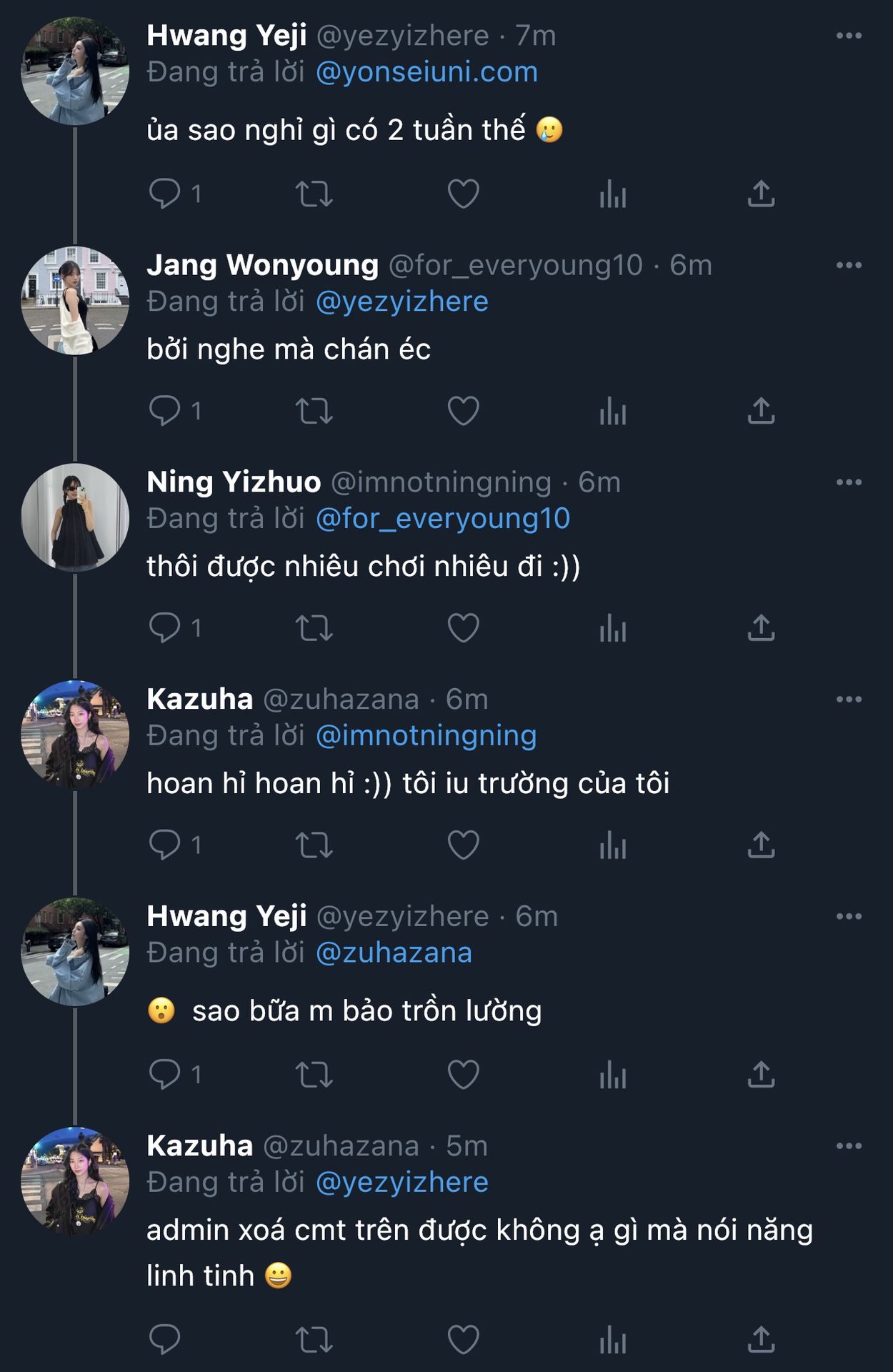893x1372 pixels.
Task: Like Hwang Yeji's tweet about 2 tuần
Action: click(463, 194)
